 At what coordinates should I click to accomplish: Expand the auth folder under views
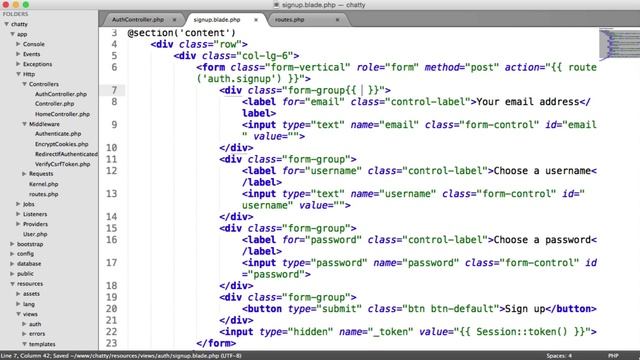coord(24,324)
